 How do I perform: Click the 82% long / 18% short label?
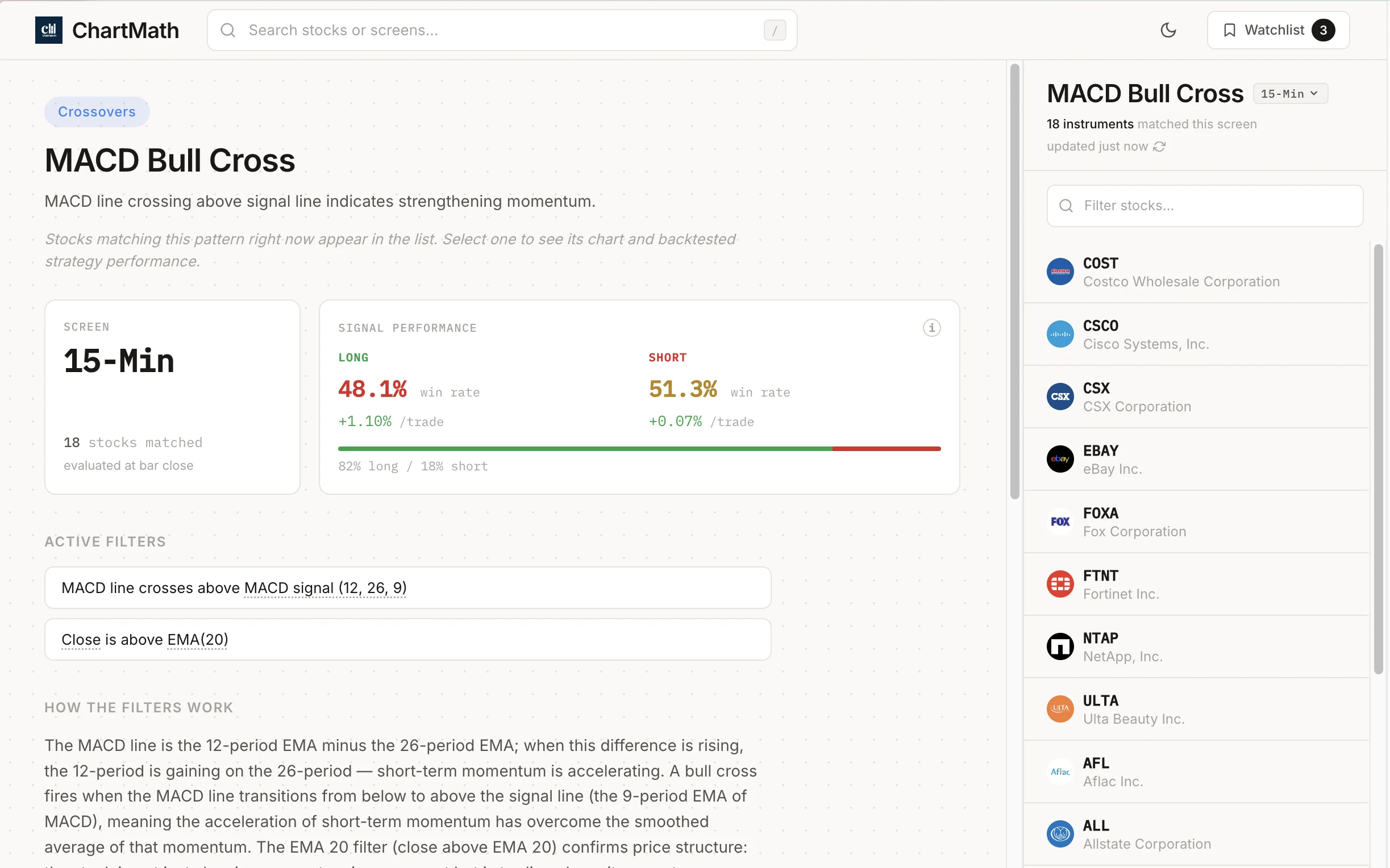(413, 467)
